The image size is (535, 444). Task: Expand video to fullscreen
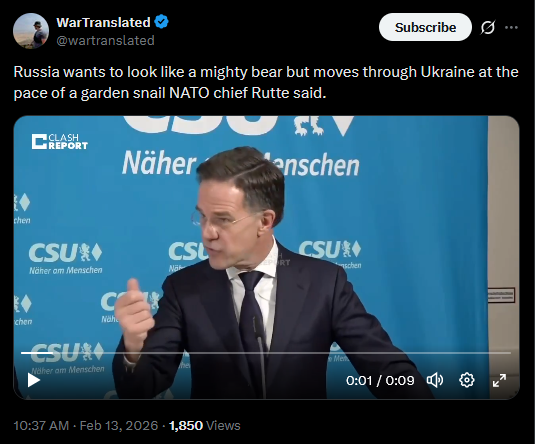[499, 380]
